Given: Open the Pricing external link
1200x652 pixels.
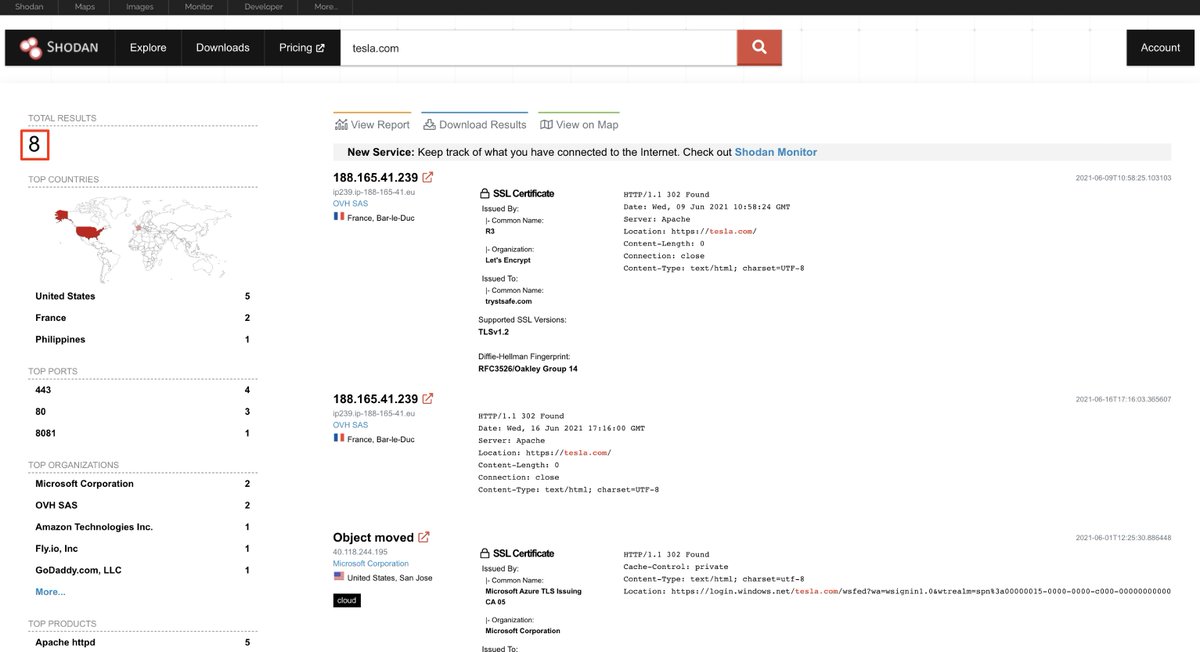Looking at the screenshot, I should coord(301,47).
